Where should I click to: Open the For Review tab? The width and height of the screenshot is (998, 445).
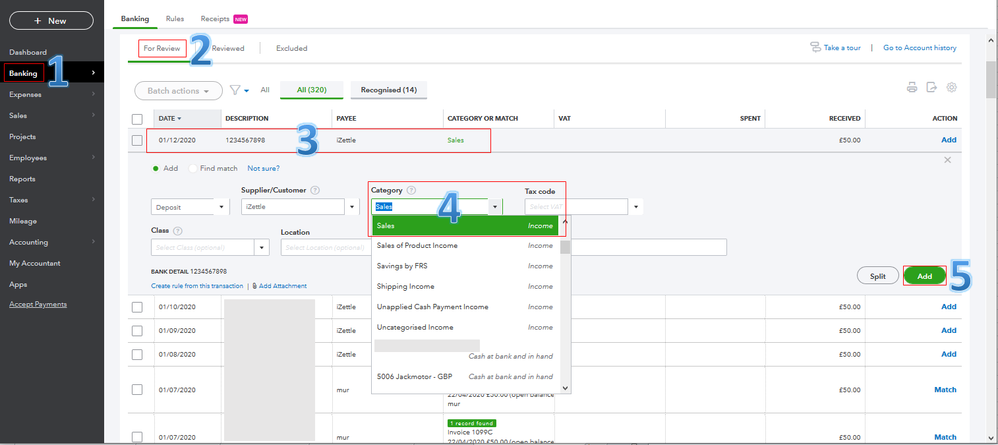[162, 48]
